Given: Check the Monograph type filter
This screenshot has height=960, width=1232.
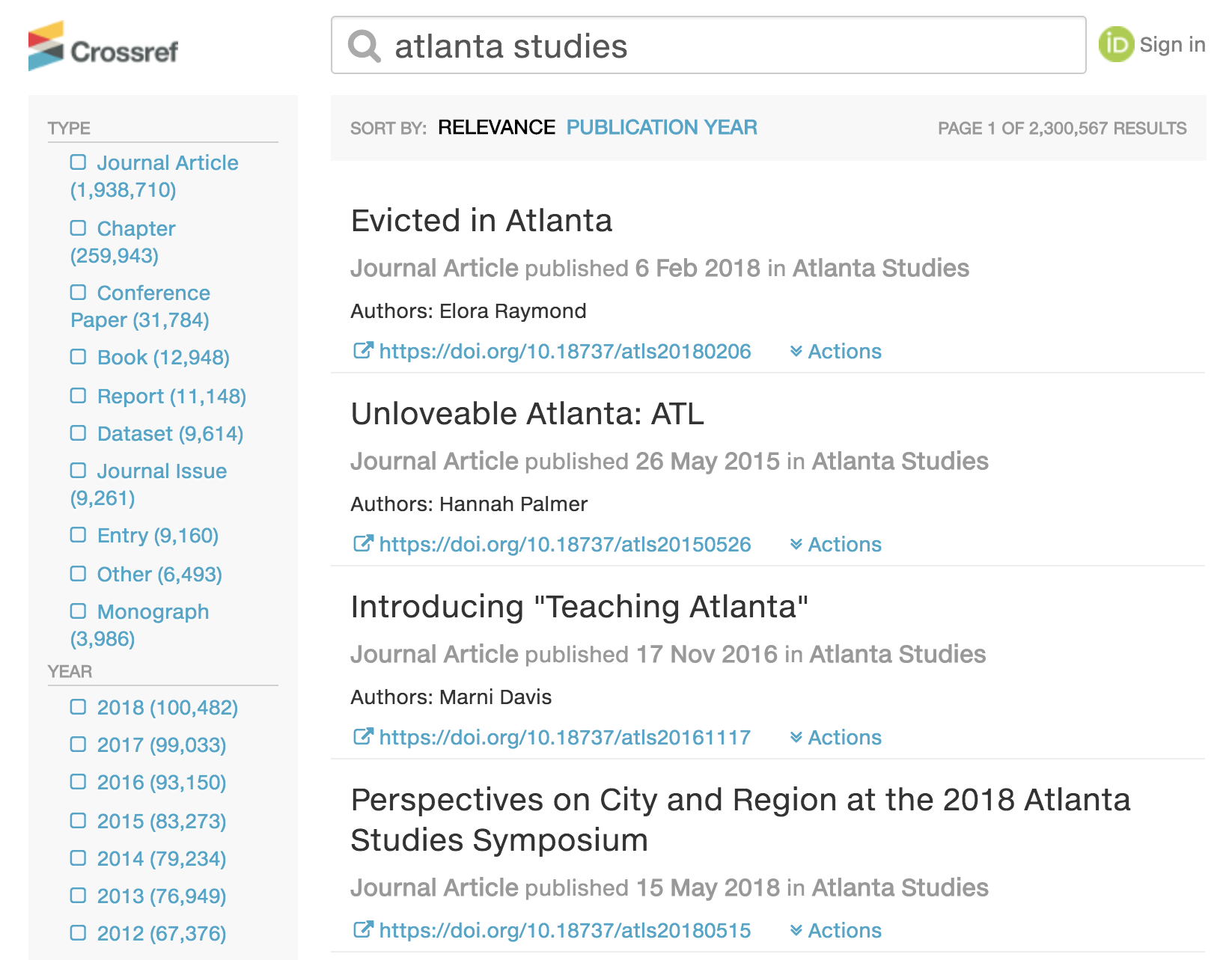Looking at the screenshot, I should click(x=79, y=611).
